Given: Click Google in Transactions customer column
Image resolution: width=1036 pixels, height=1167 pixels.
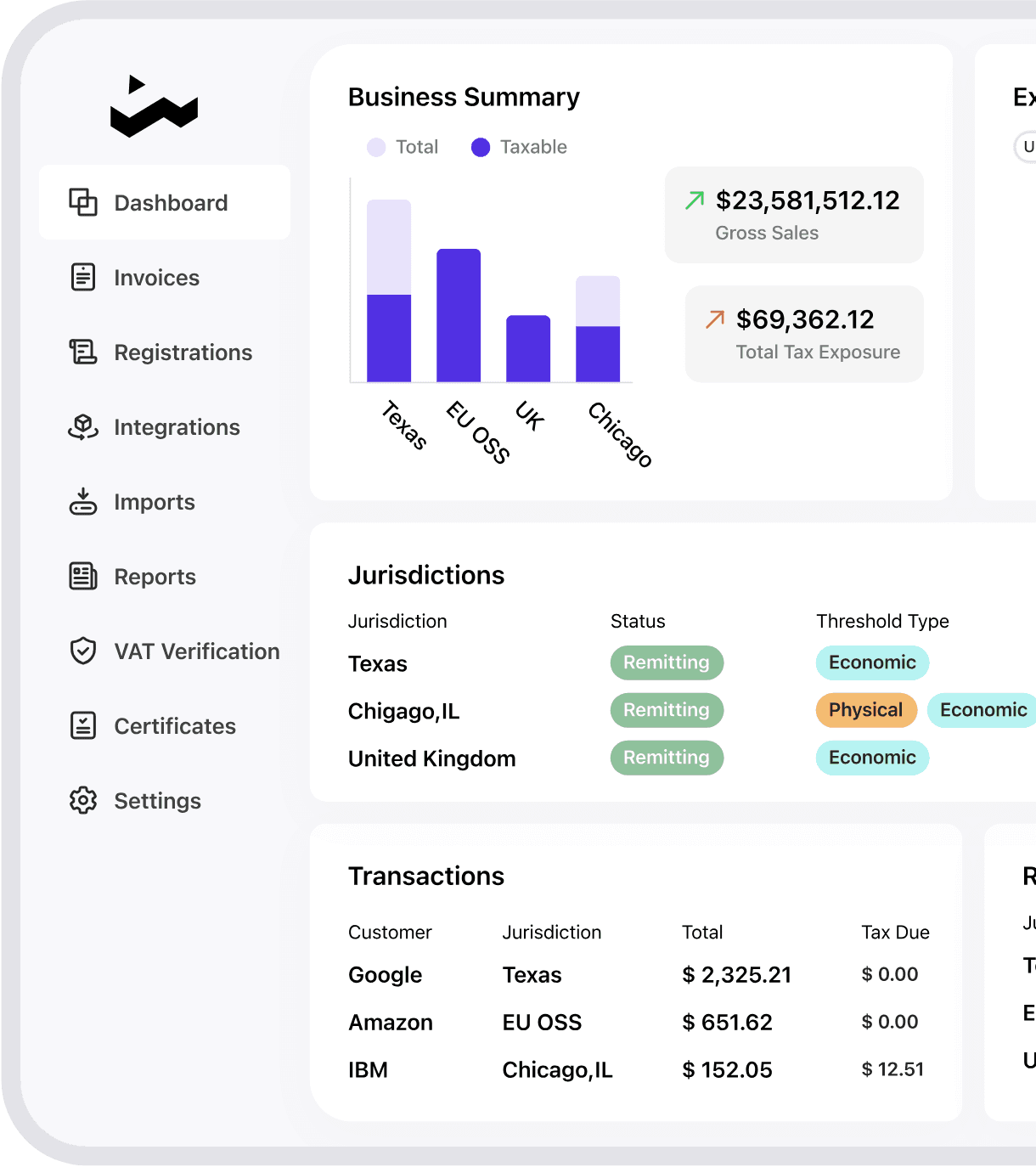Looking at the screenshot, I should (x=386, y=975).
